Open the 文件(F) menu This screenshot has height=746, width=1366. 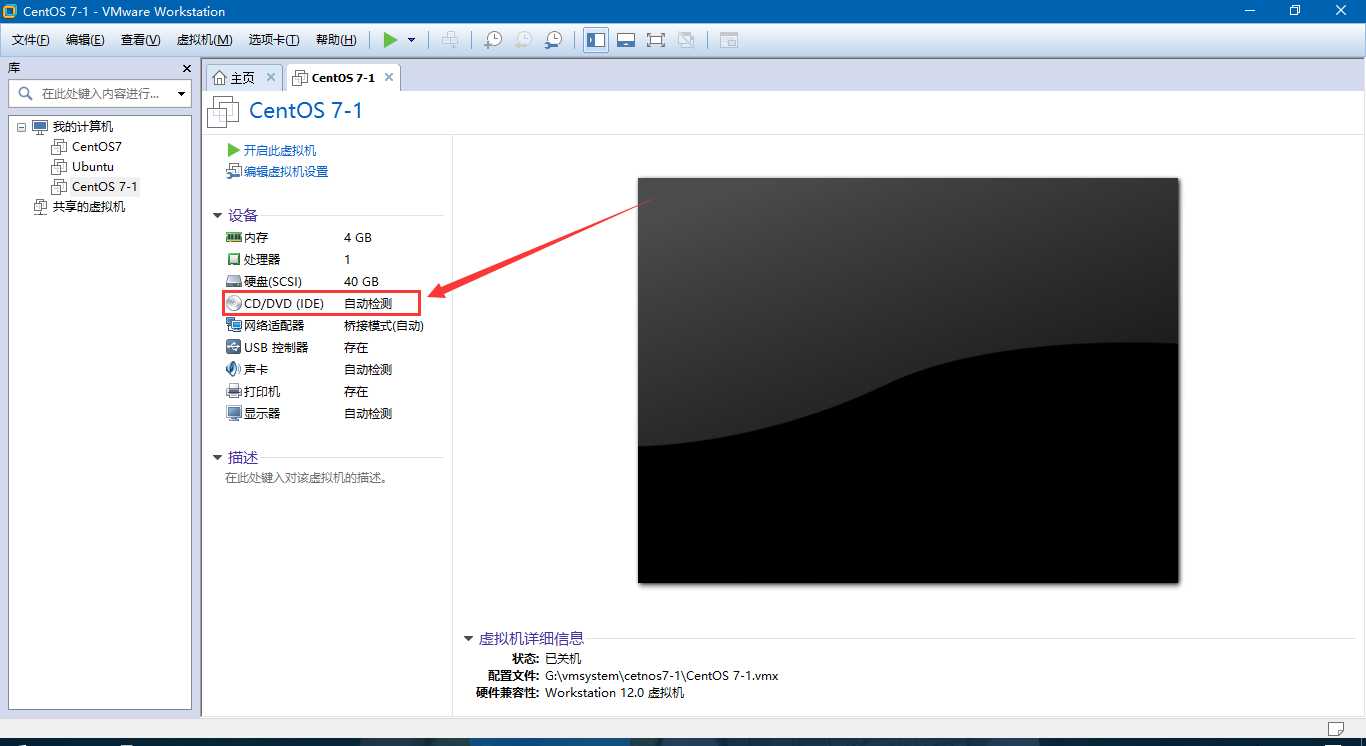[x=31, y=40]
